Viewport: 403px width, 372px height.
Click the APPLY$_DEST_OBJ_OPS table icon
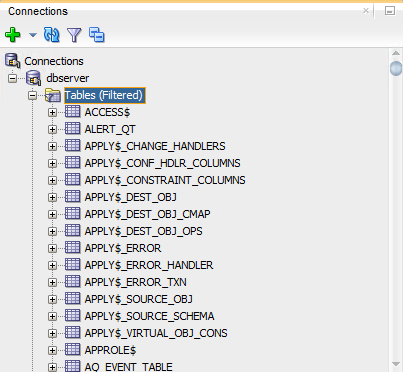[72, 231]
